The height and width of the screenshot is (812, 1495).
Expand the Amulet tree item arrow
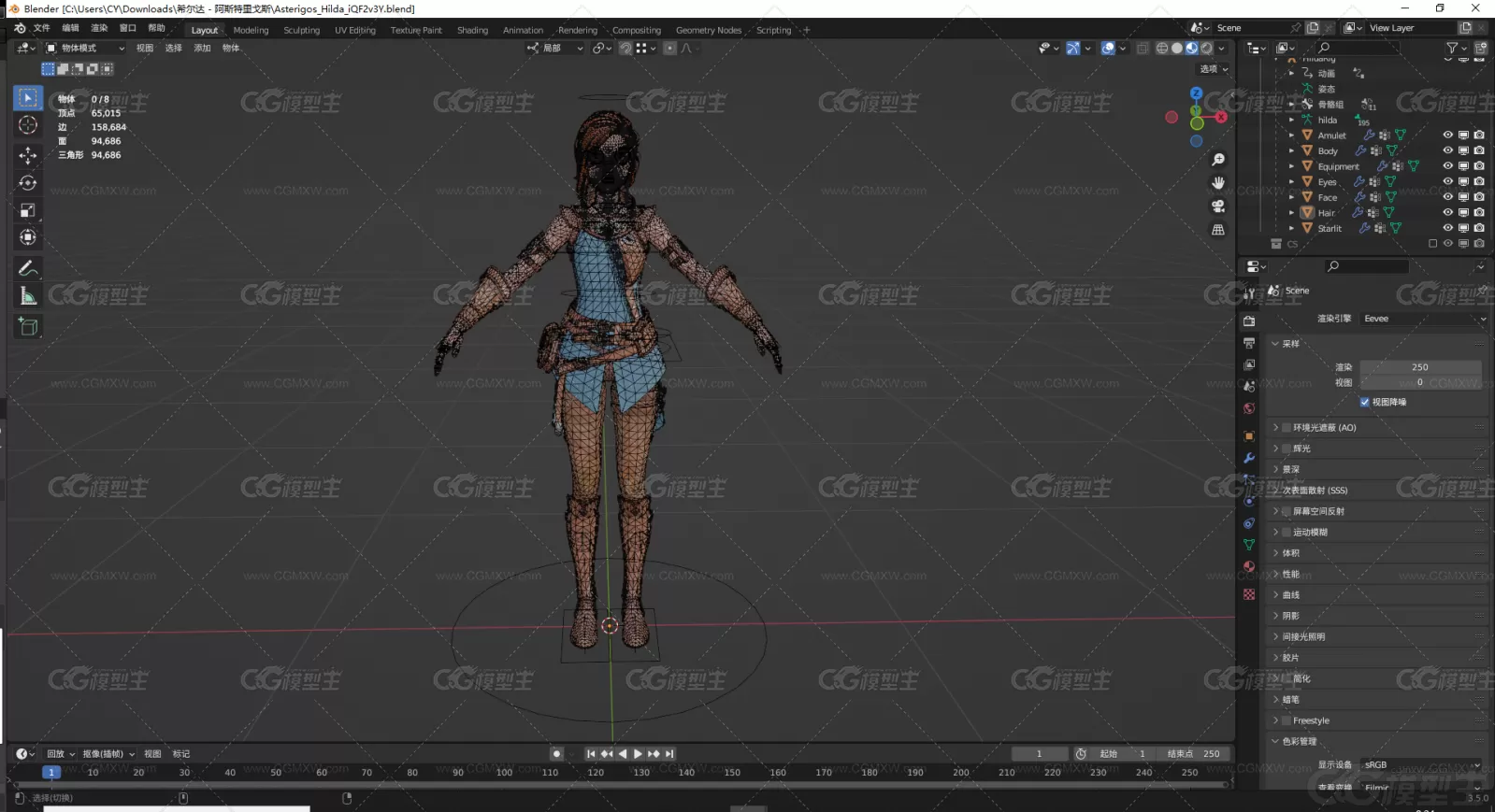click(x=1292, y=135)
